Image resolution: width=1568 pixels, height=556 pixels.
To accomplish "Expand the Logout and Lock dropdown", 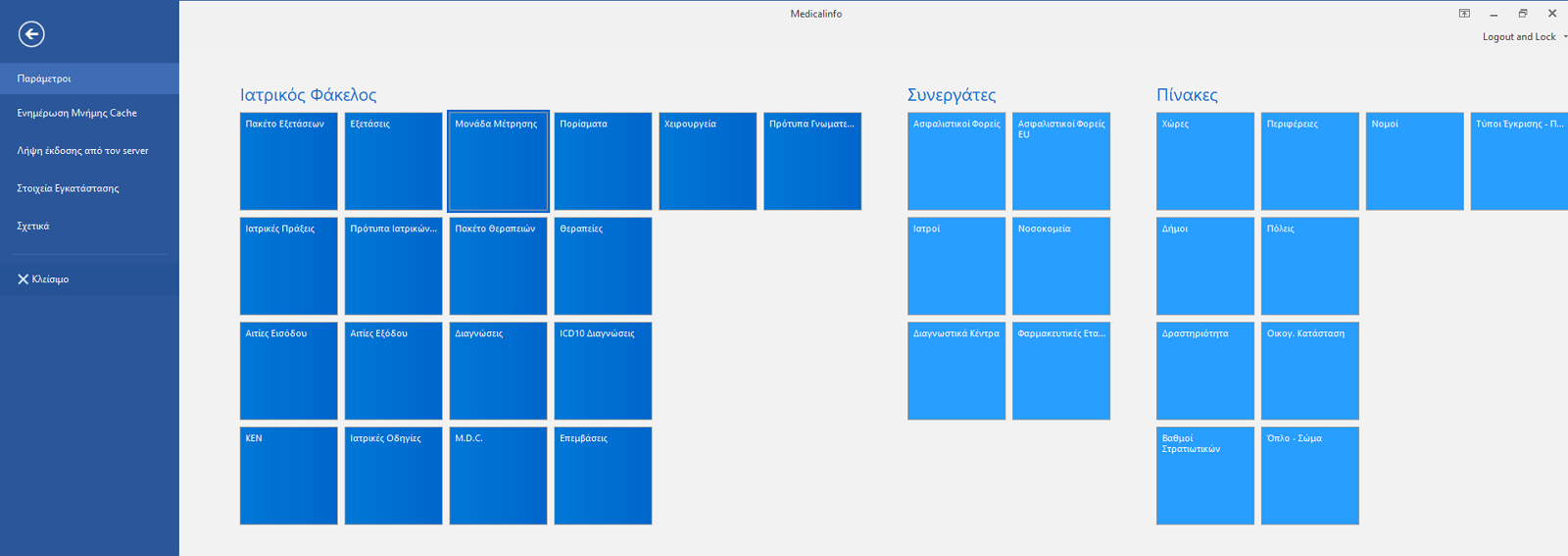I will [x=1564, y=37].
